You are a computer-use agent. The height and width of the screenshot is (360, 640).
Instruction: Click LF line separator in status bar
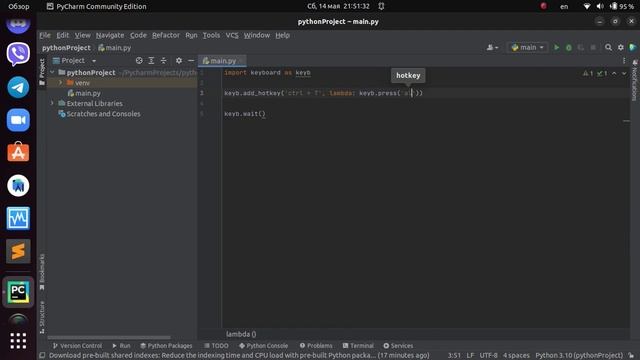(x=470, y=356)
